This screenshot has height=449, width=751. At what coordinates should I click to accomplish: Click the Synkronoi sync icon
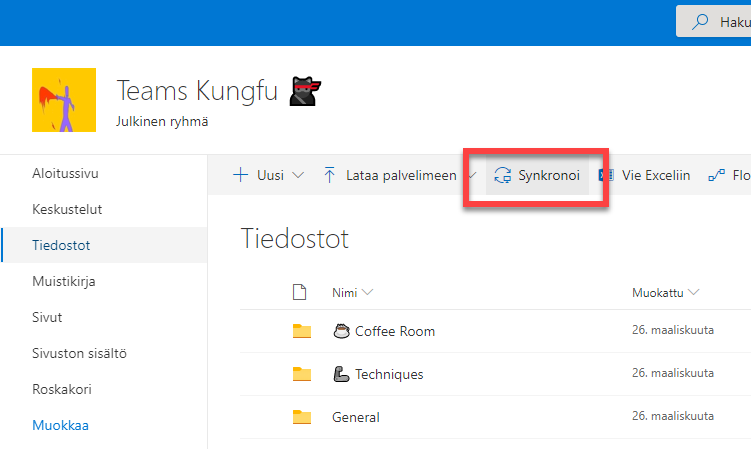tap(503, 175)
